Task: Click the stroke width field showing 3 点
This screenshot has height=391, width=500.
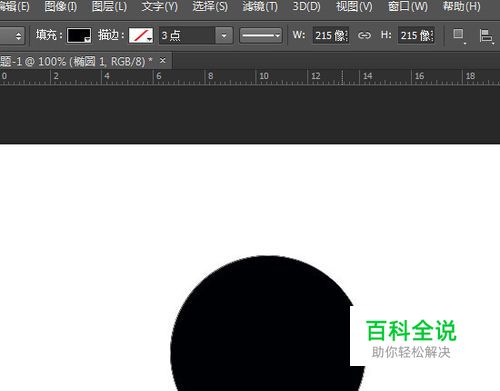Action: 187,35
